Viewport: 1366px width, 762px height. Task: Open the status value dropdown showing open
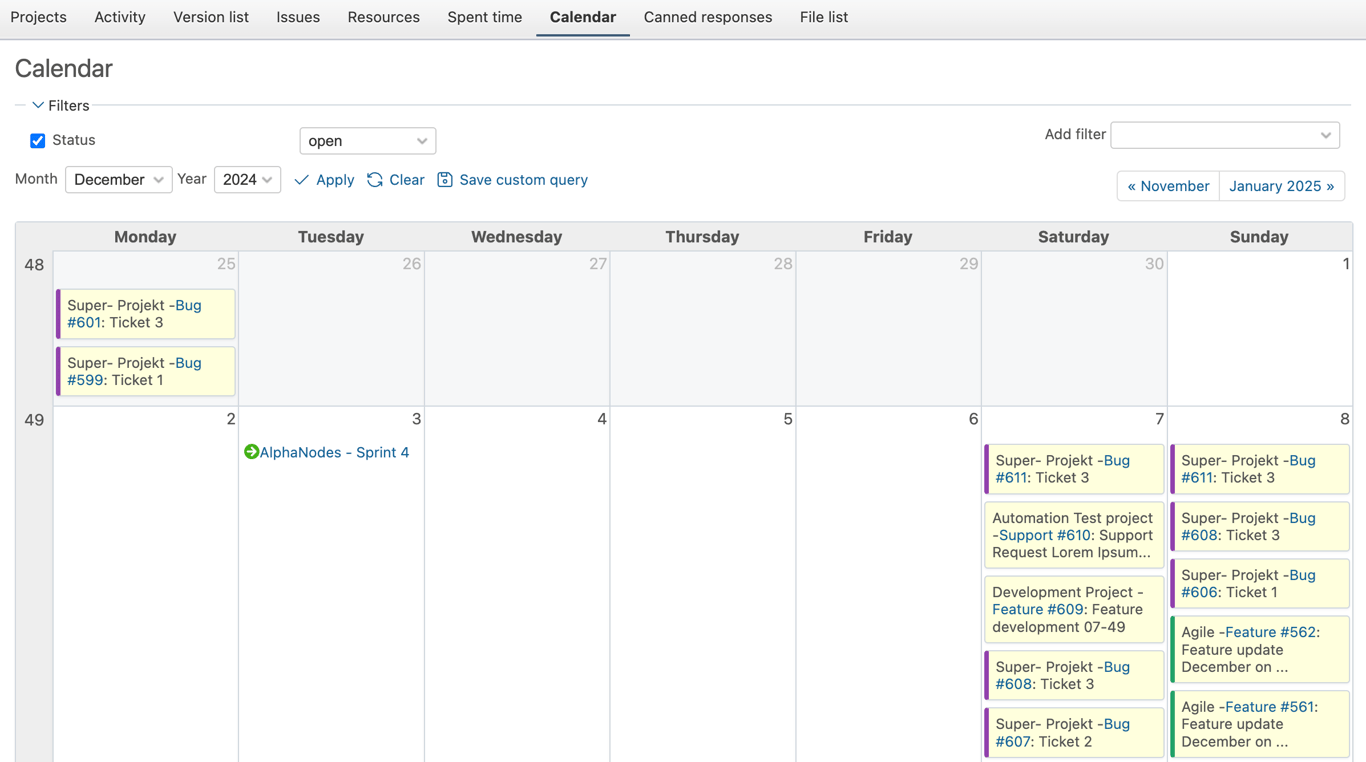[x=367, y=140]
